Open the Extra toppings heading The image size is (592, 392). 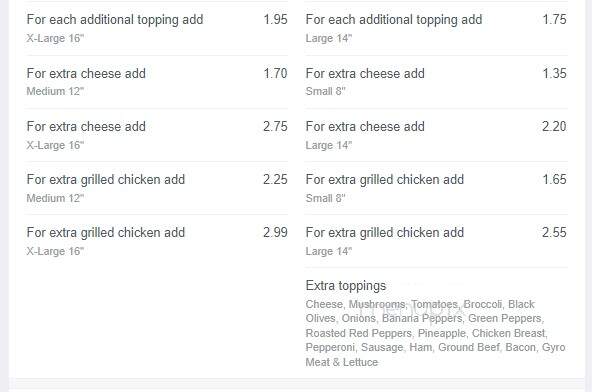(x=346, y=286)
